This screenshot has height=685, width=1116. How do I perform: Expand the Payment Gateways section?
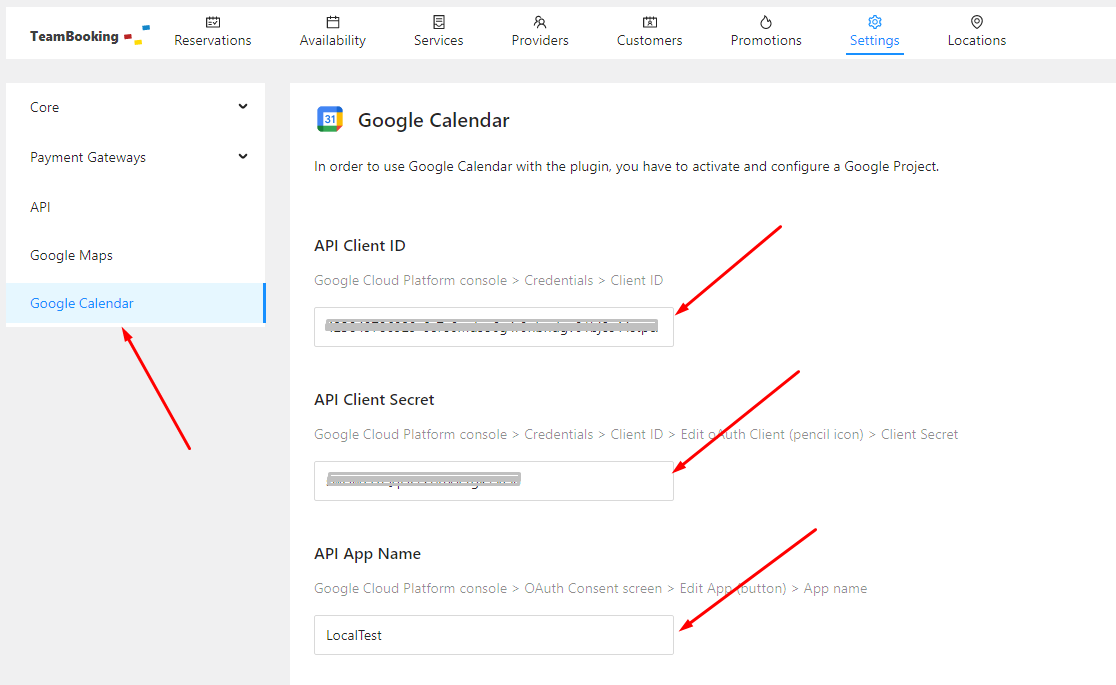pyautogui.click(x=88, y=157)
